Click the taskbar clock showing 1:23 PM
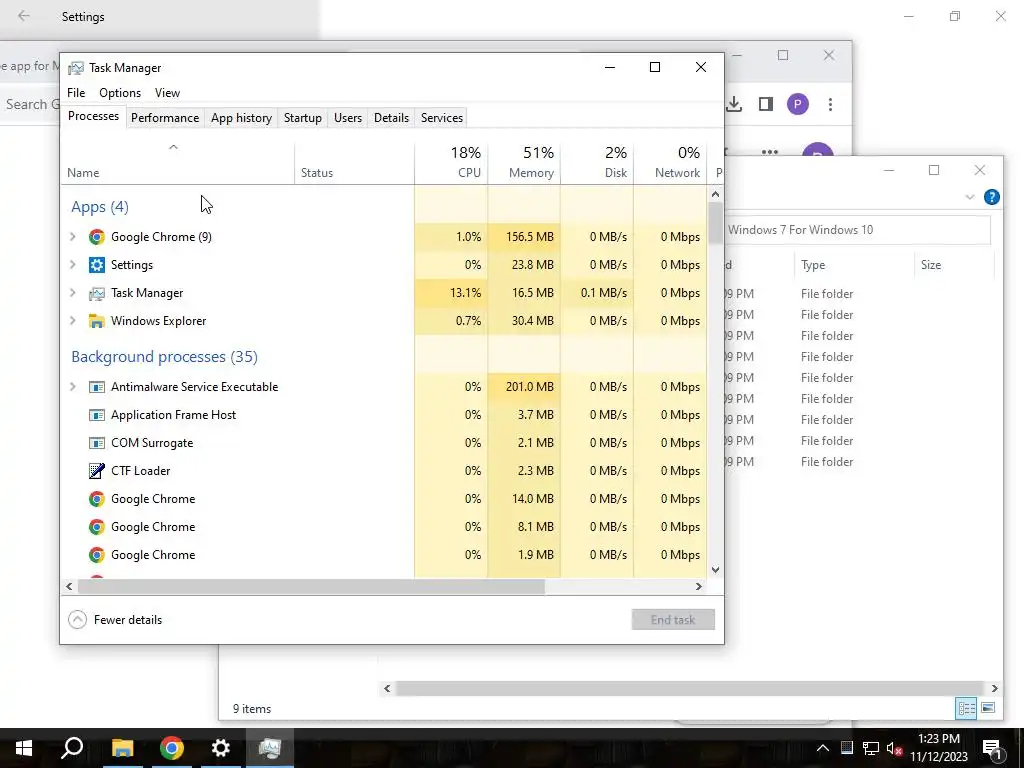Image resolution: width=1024 pixels, height=768 pixels. point(938,748)
